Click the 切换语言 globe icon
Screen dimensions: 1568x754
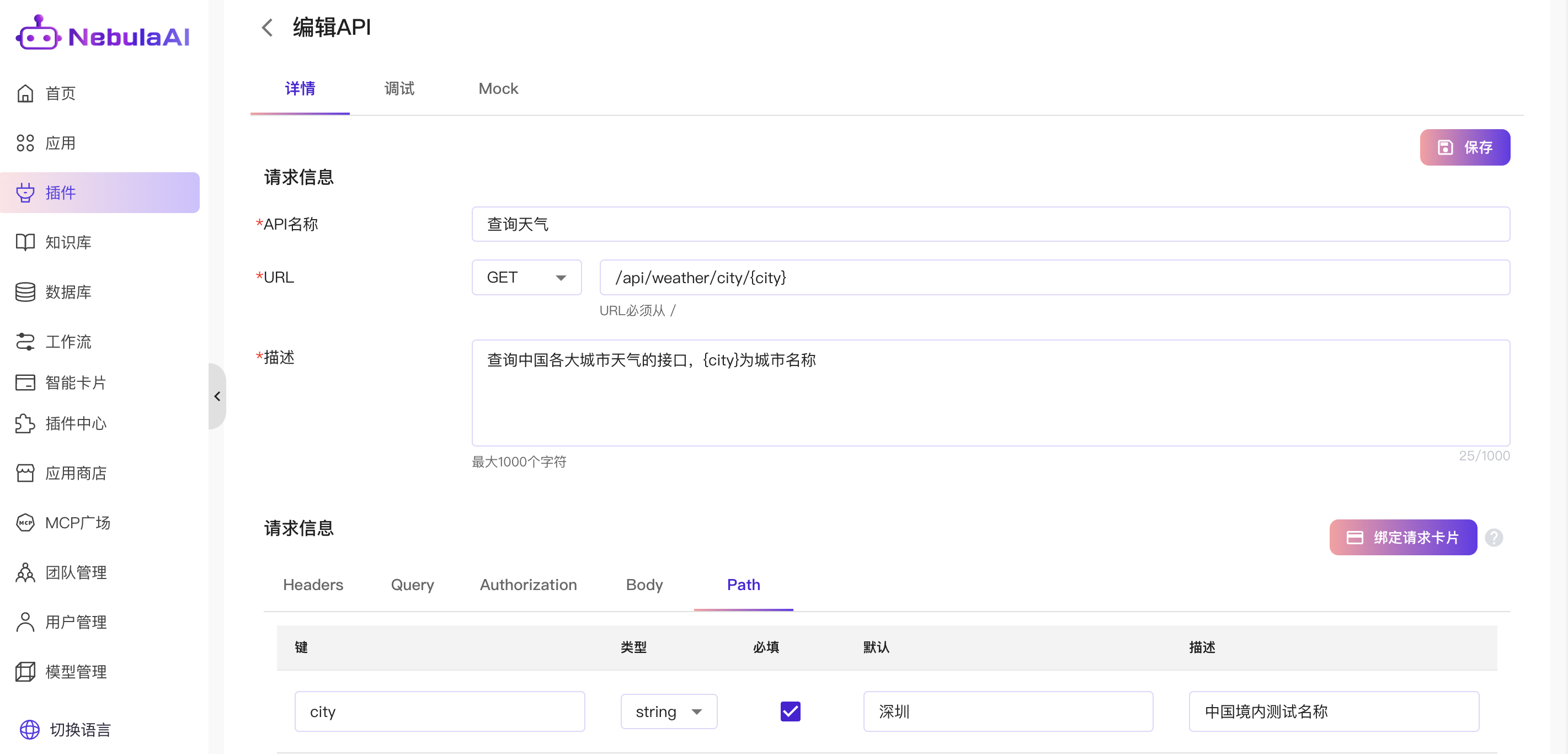(29, 730)
